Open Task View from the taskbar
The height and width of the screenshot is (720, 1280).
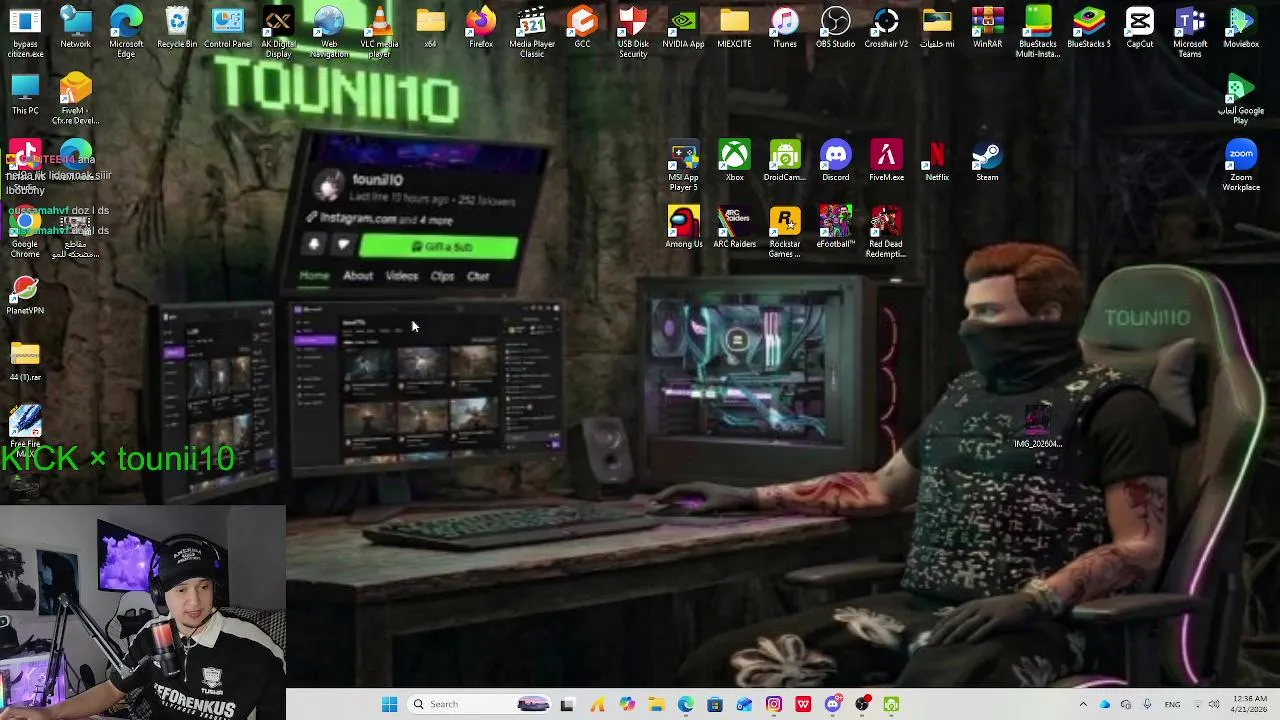(x=567, y=704)
